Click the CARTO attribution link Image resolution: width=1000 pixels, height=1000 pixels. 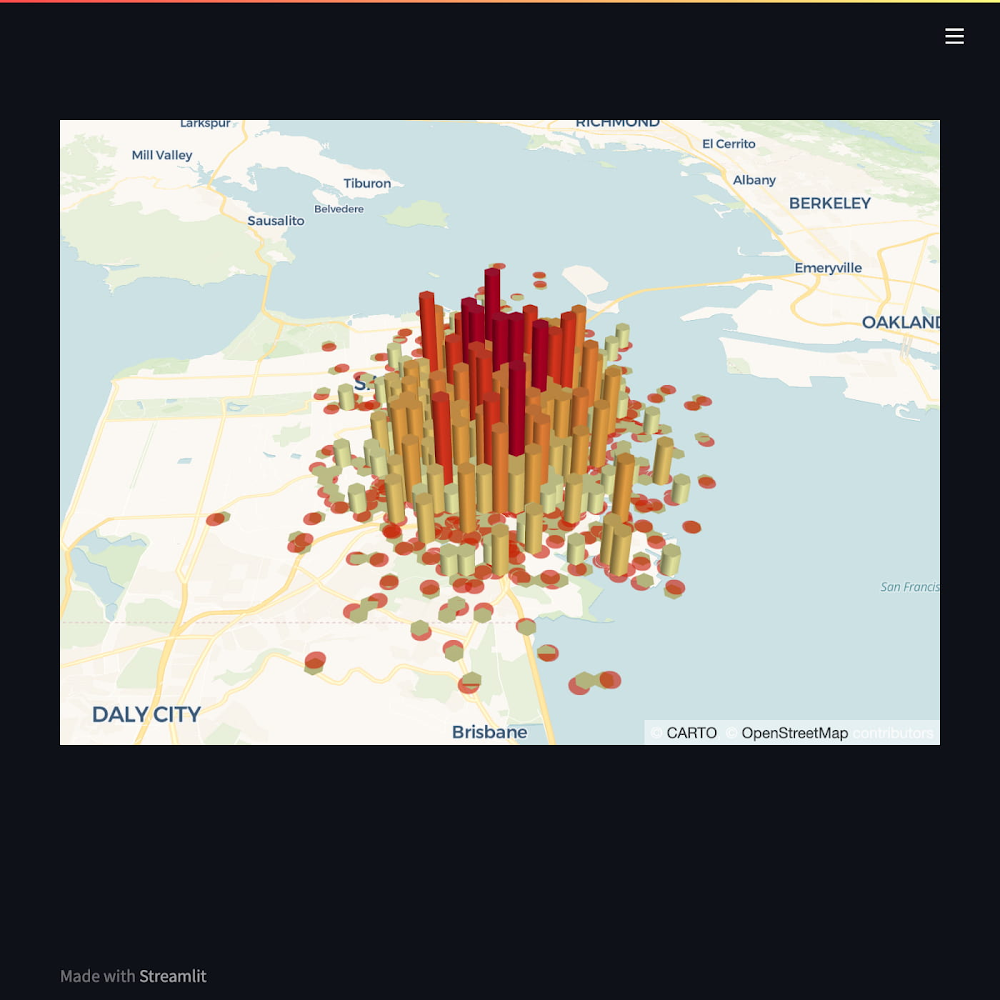coord(691,733)
